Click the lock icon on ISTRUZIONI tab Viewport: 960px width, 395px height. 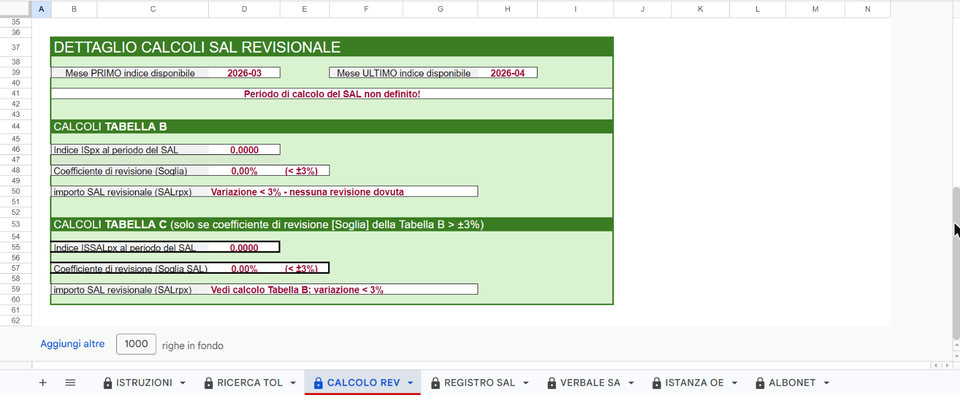pos(108,383)
